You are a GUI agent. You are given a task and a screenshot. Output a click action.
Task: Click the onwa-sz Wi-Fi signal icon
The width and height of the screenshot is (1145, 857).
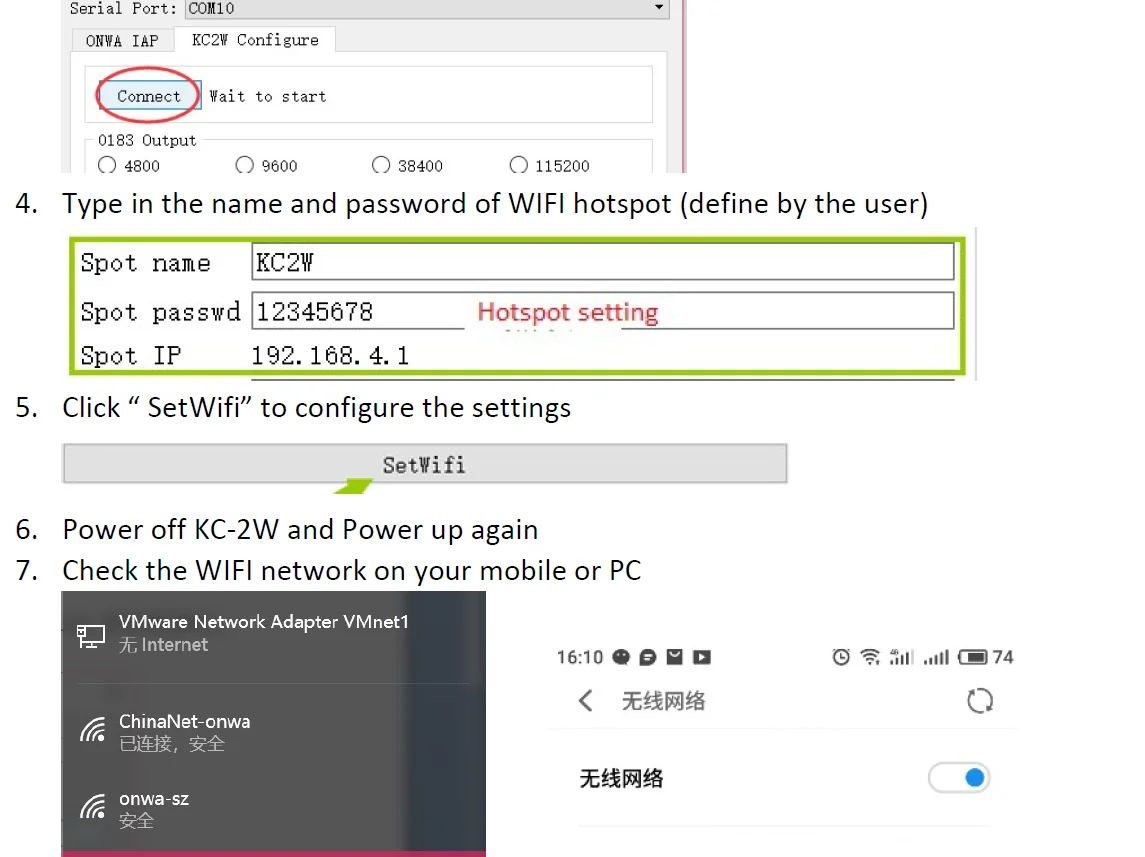pyautogui.click(x=93, y=807)
